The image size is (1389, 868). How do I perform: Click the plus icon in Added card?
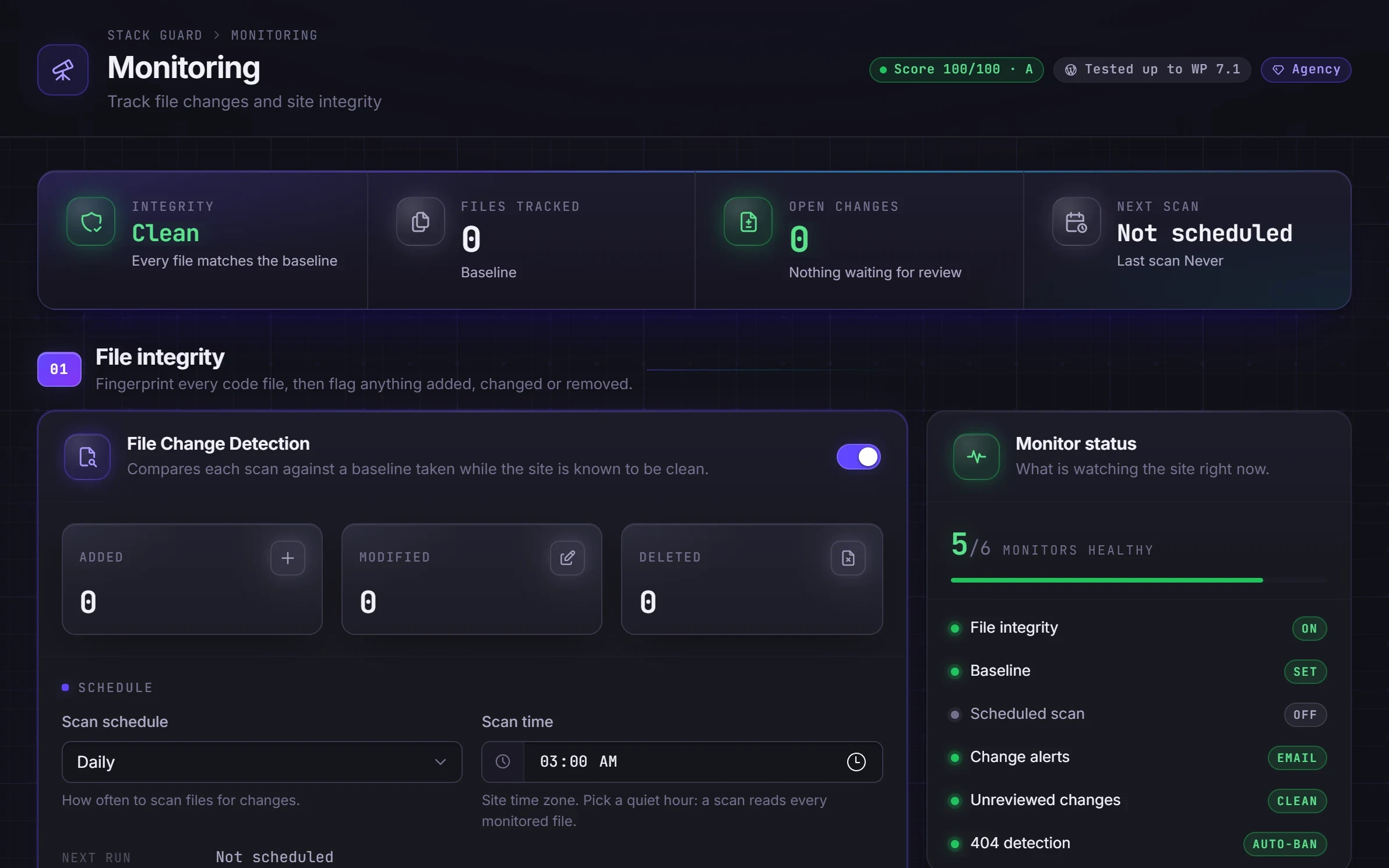[288, 558]
